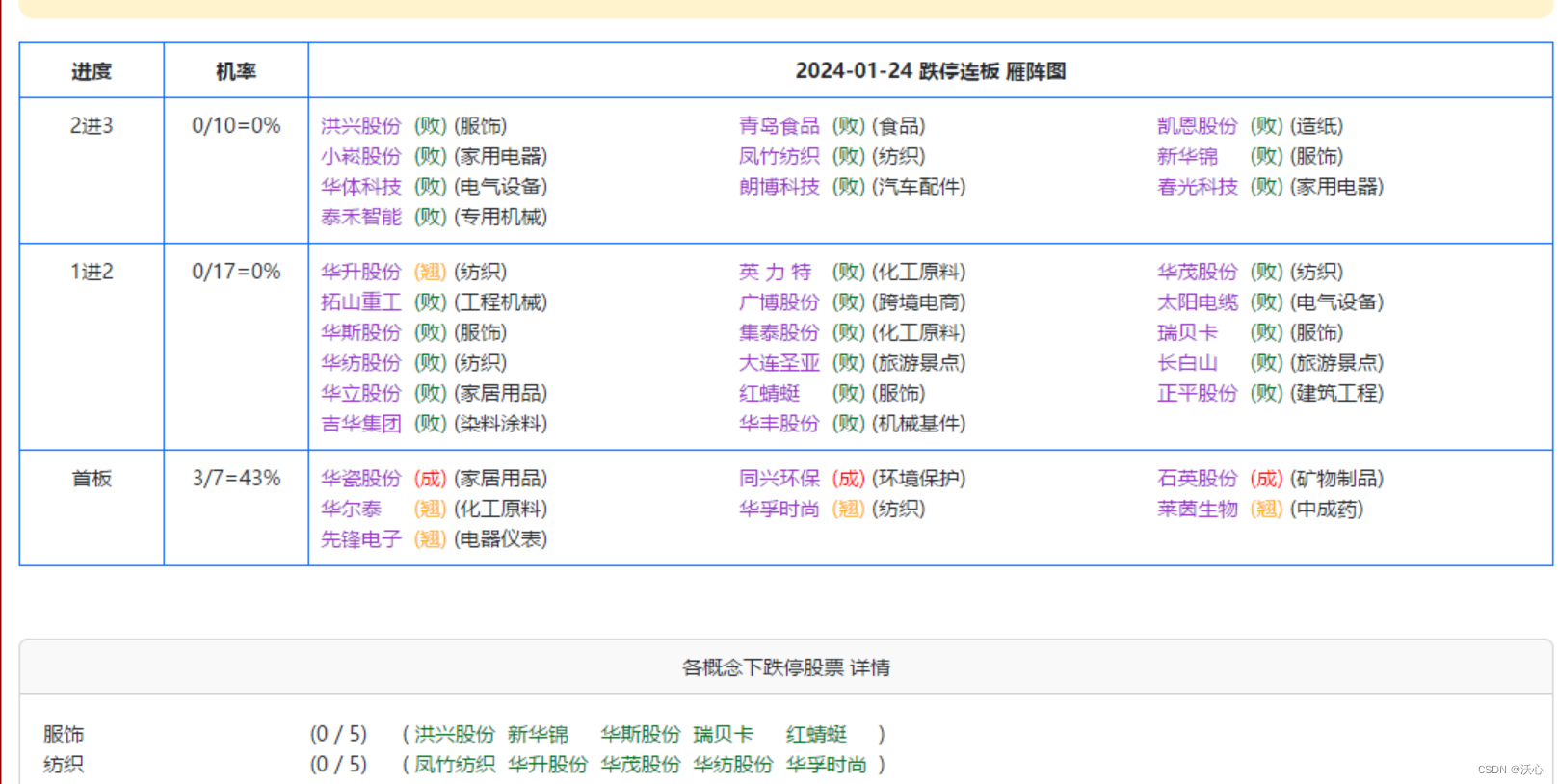Click the 服饰 concept label in details list
The image size is (1558, 784).
[x=64, y=734]
